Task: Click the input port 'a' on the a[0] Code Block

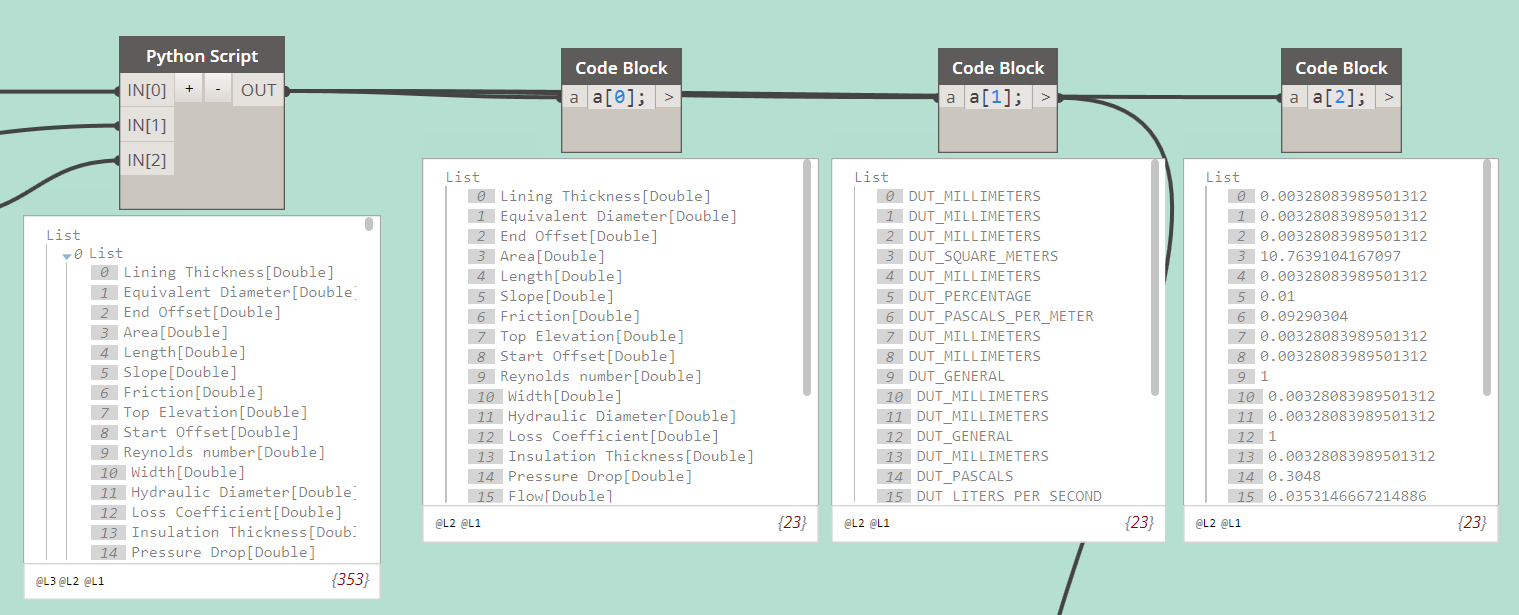Action: (x=574, y=96)
